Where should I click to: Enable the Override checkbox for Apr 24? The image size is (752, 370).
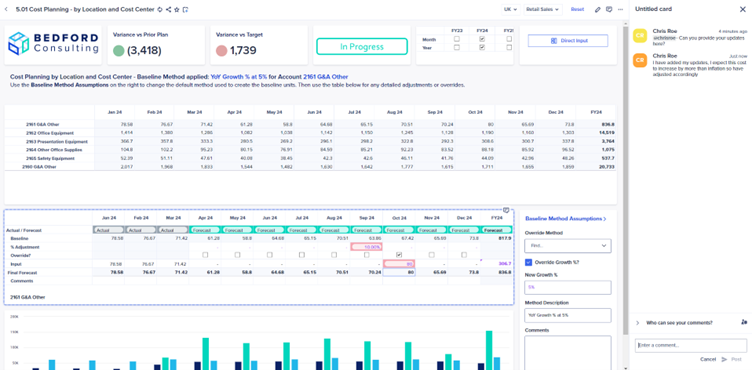(205, 255)
